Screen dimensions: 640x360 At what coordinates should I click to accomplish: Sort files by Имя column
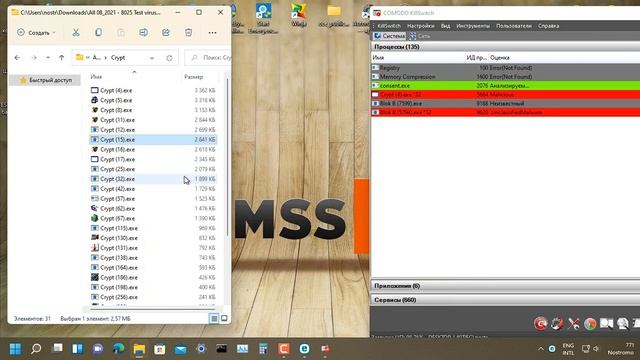click(96, 77)
